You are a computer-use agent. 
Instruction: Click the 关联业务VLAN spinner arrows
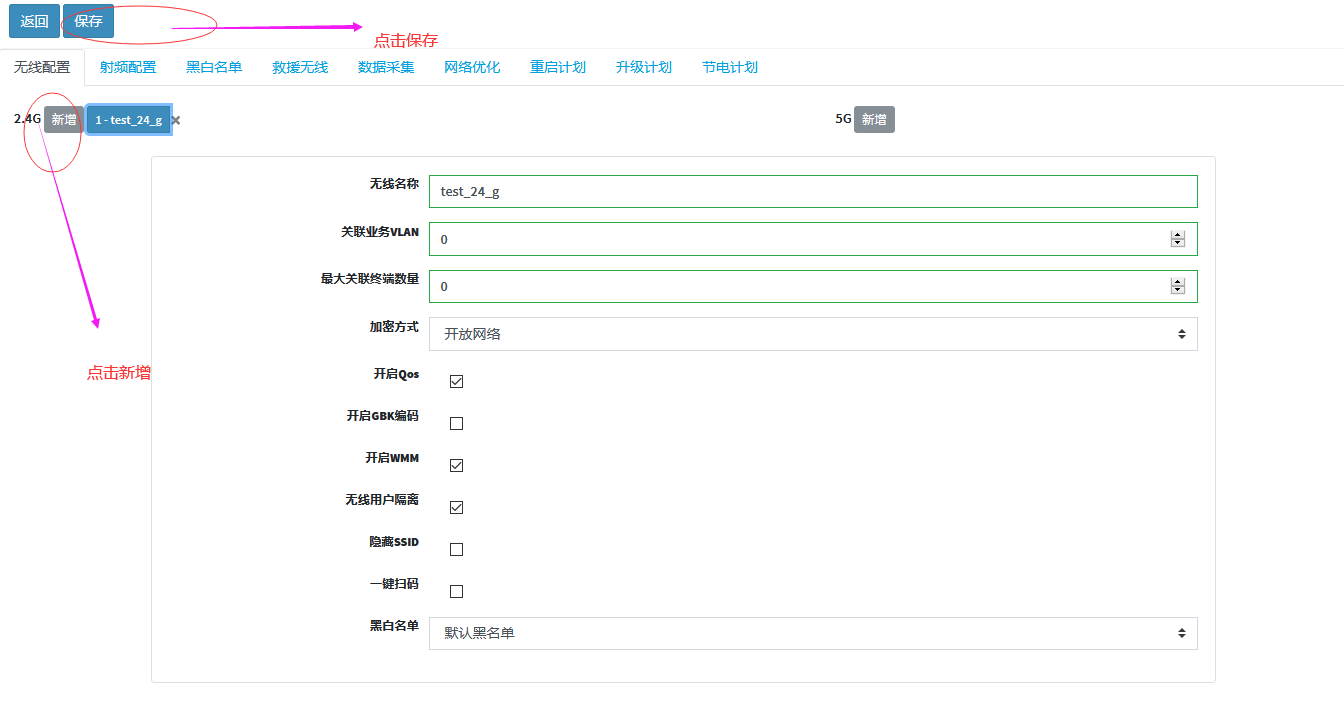tap(1177, 239)
